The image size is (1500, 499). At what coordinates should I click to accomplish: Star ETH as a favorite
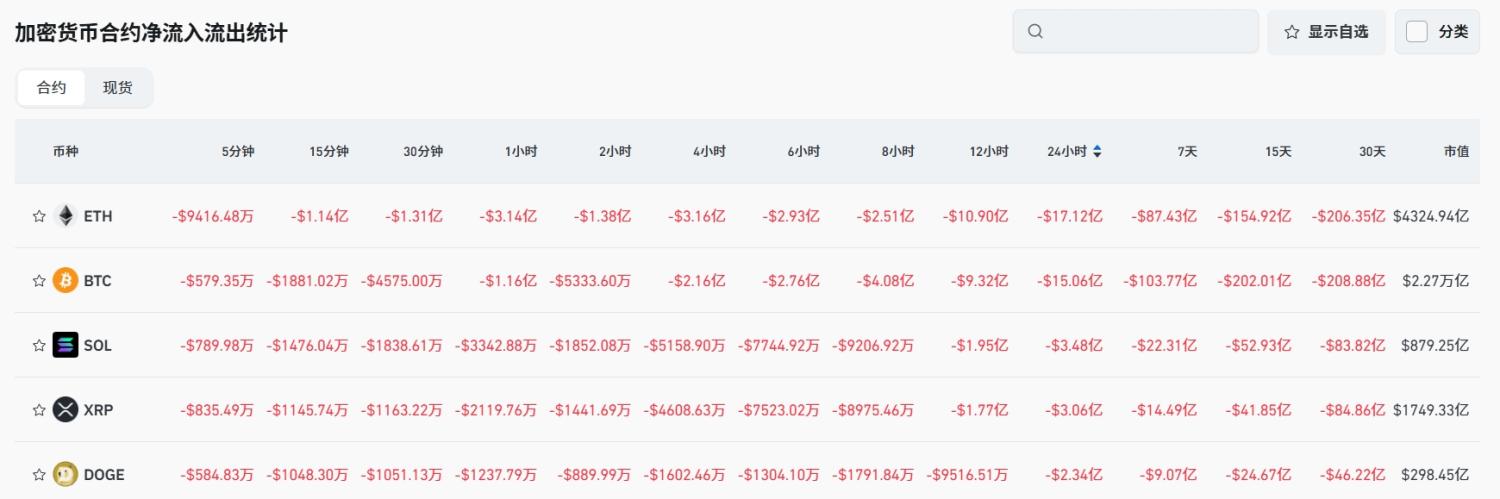(39, 216)
